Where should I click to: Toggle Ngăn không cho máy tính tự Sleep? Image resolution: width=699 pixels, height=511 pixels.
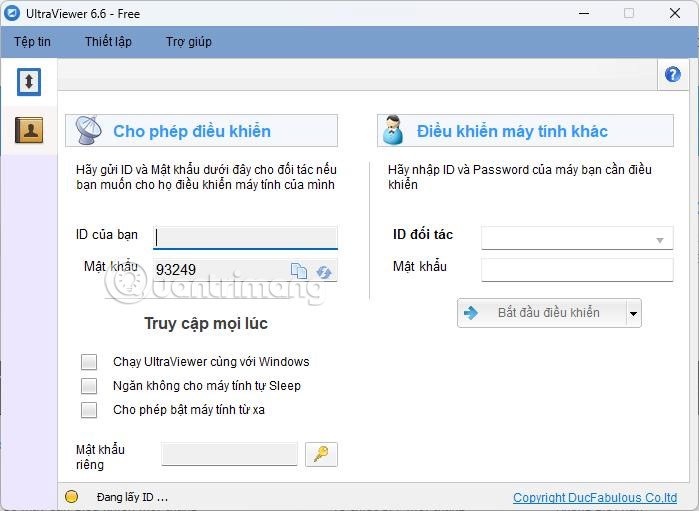coord(90,386)
